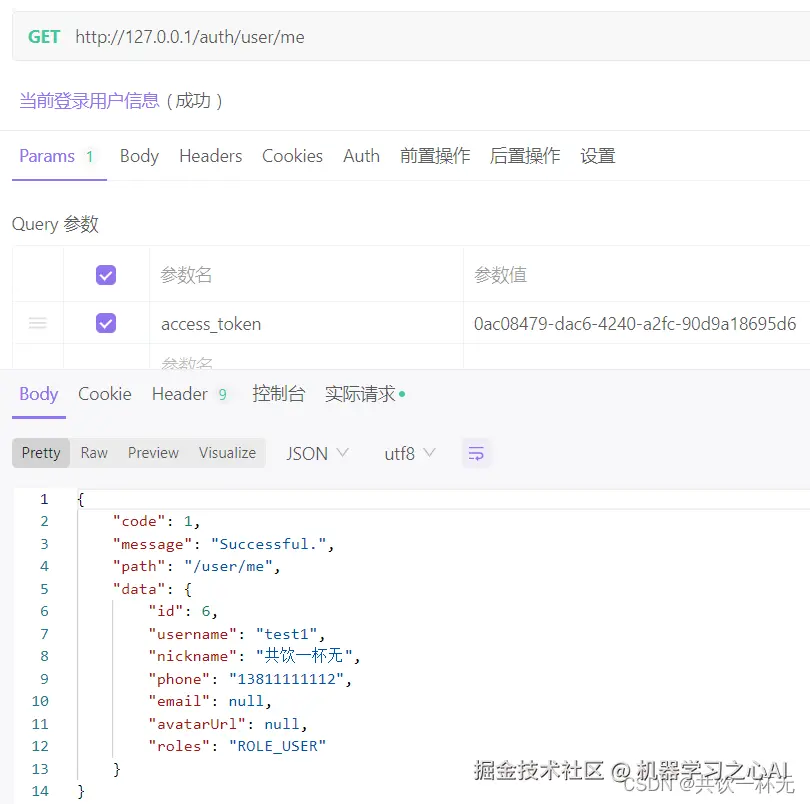Viewport: 810px width, 804px height.
Task: Select the Pretty view button
Action: pyautogui.click(x=41, y=453)
